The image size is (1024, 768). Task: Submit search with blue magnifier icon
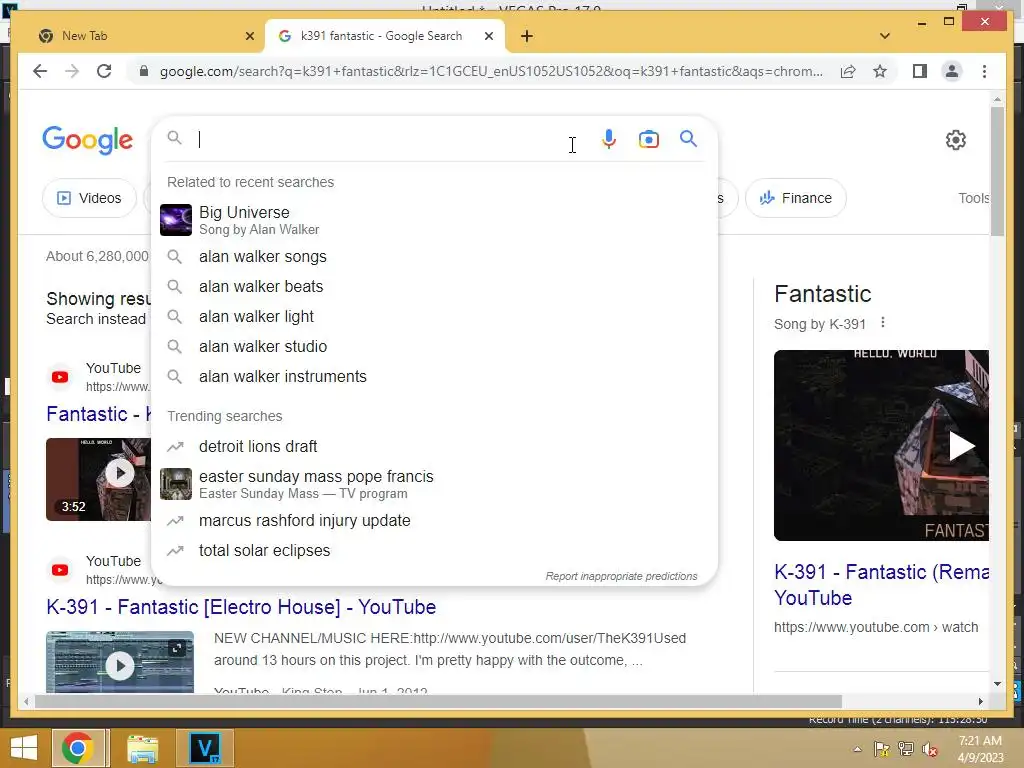coord(688,138)
